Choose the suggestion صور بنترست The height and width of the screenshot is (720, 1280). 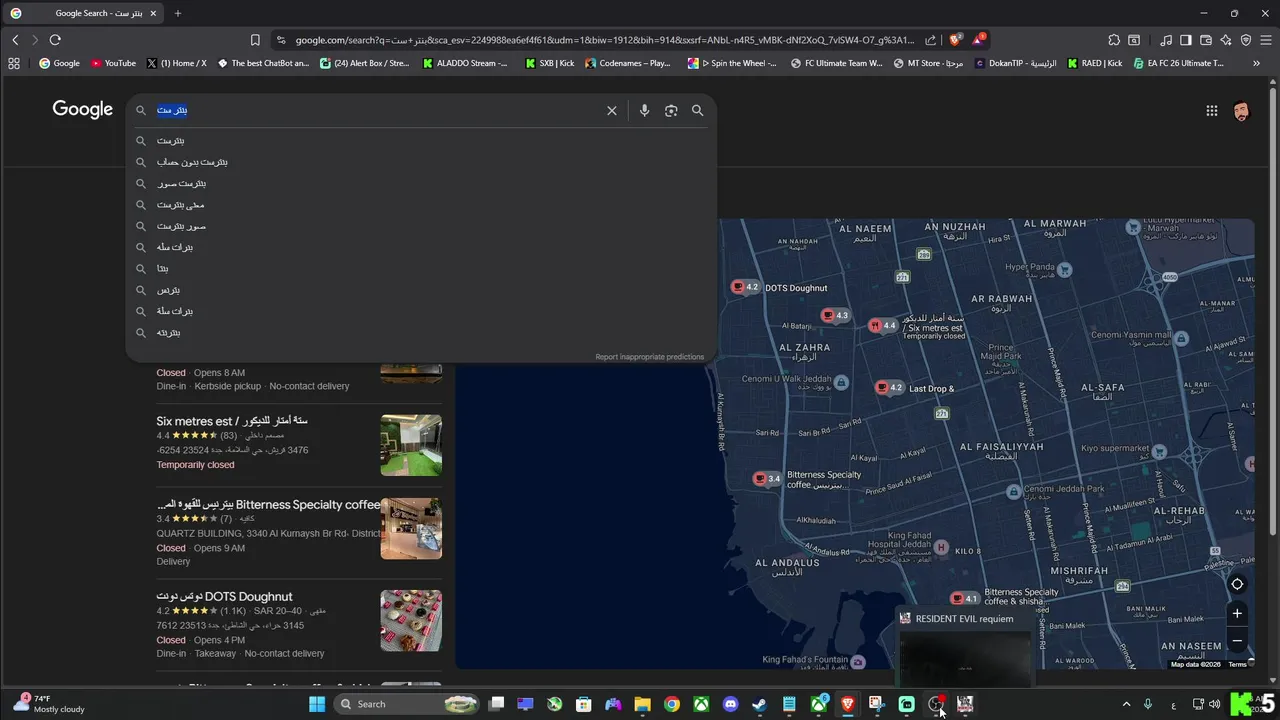pyautogui.click(x=420, y=226)
